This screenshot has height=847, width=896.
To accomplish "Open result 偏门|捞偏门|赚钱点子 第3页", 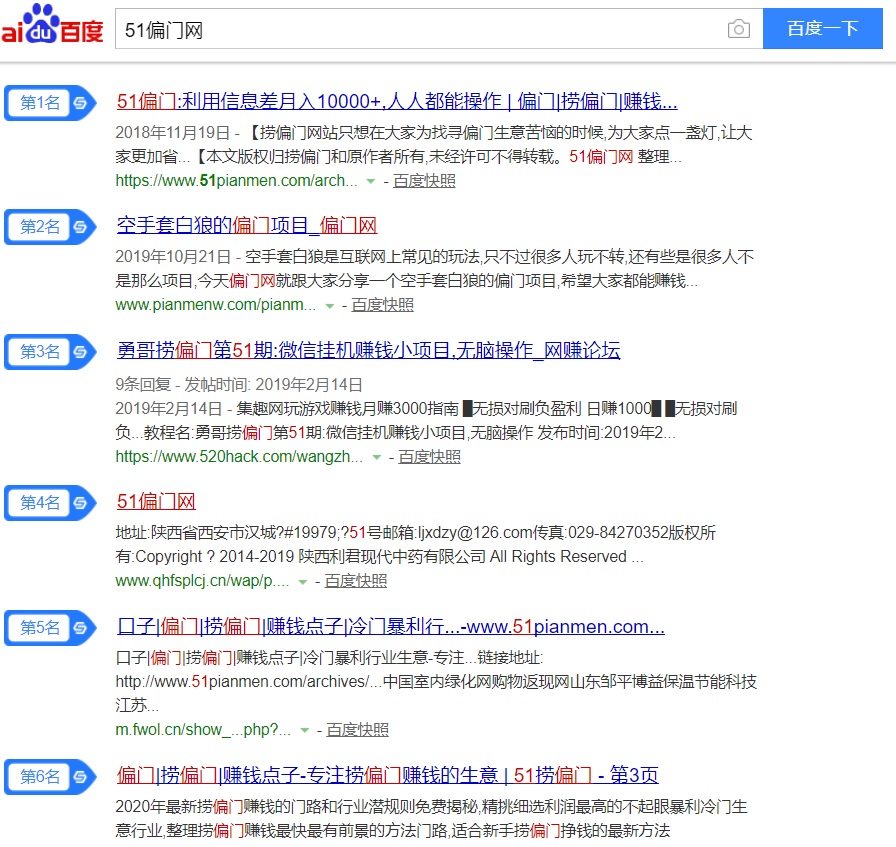I will point(387,776).
